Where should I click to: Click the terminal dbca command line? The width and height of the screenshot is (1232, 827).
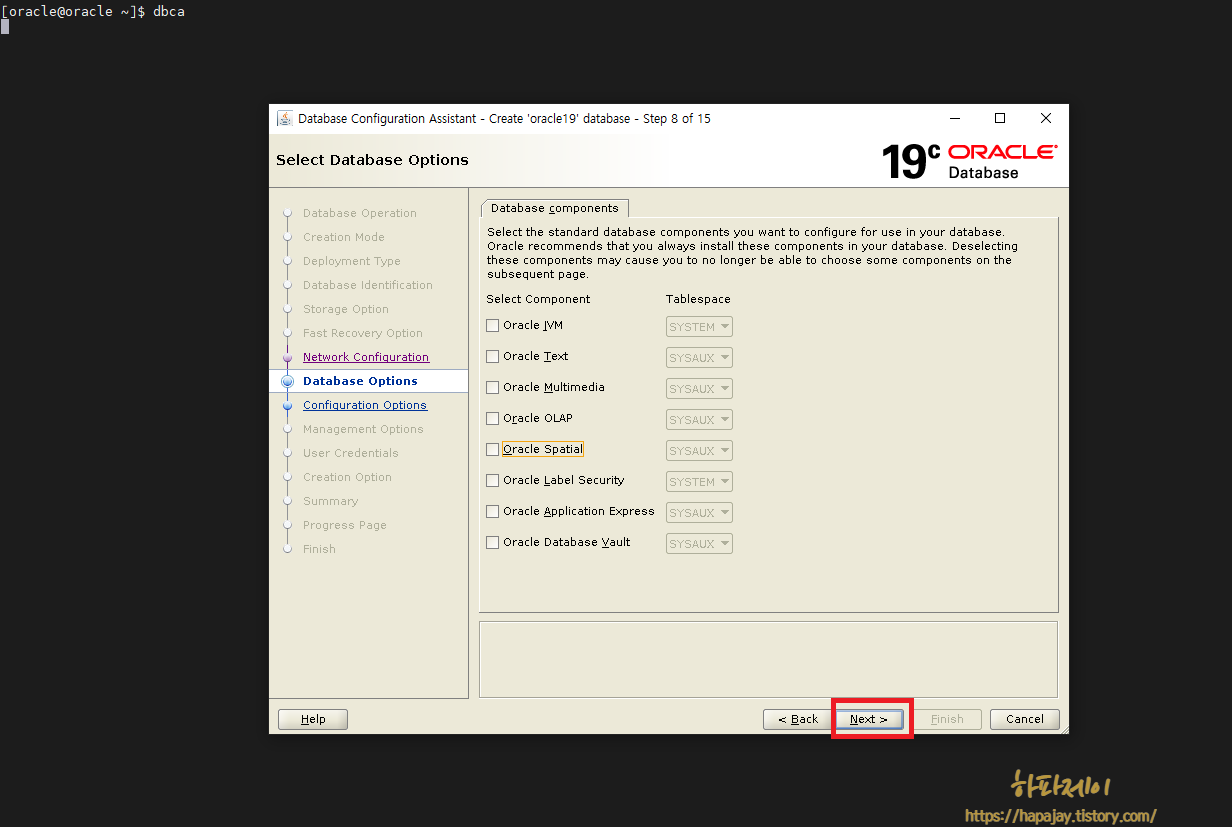(x=93, y=11)
